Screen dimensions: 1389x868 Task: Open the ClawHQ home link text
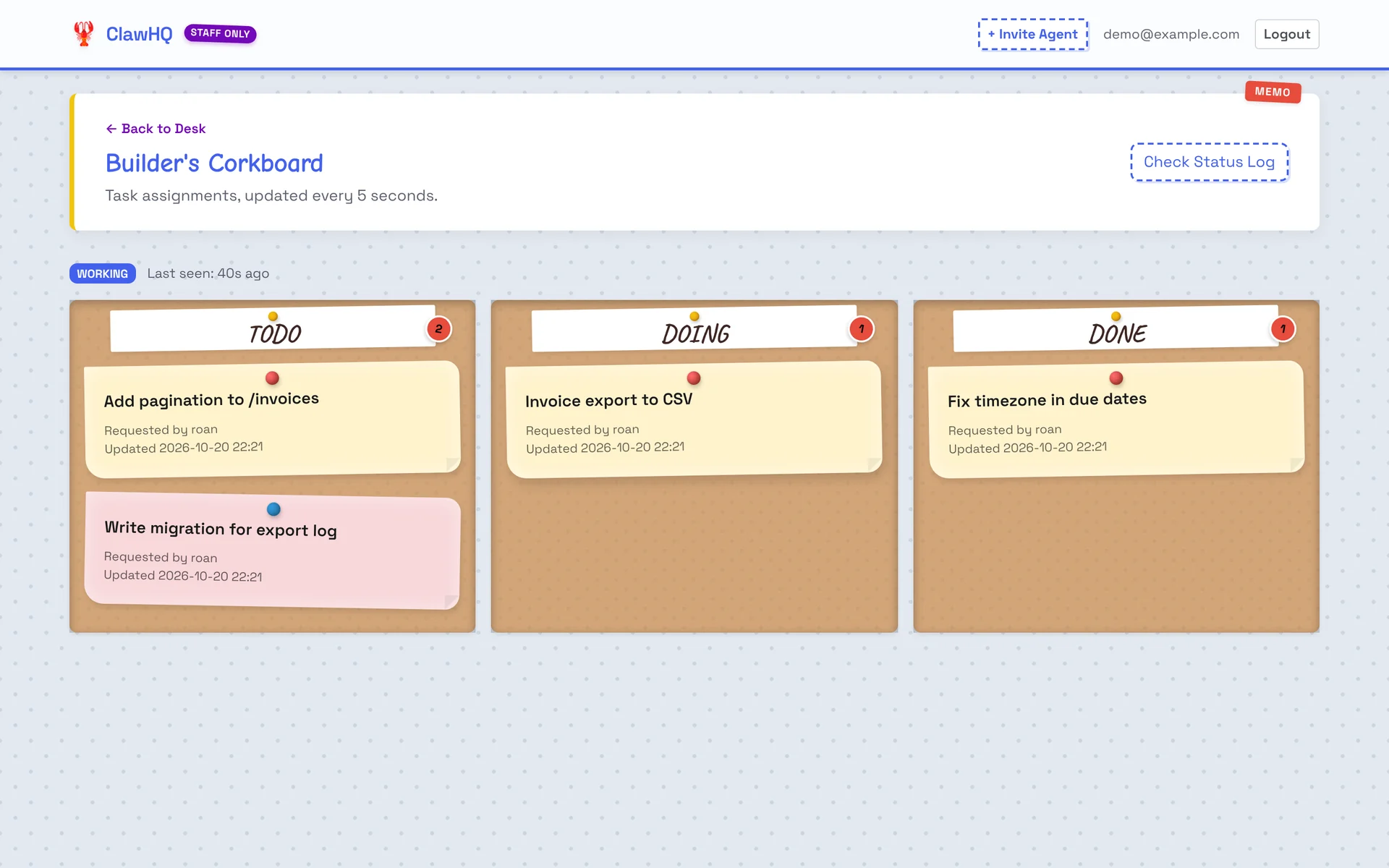point(139,34)
